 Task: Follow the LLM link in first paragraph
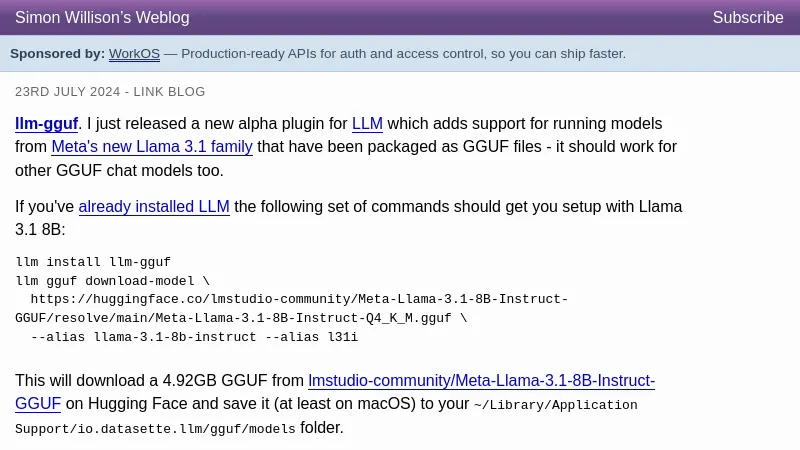pos(367,124)
